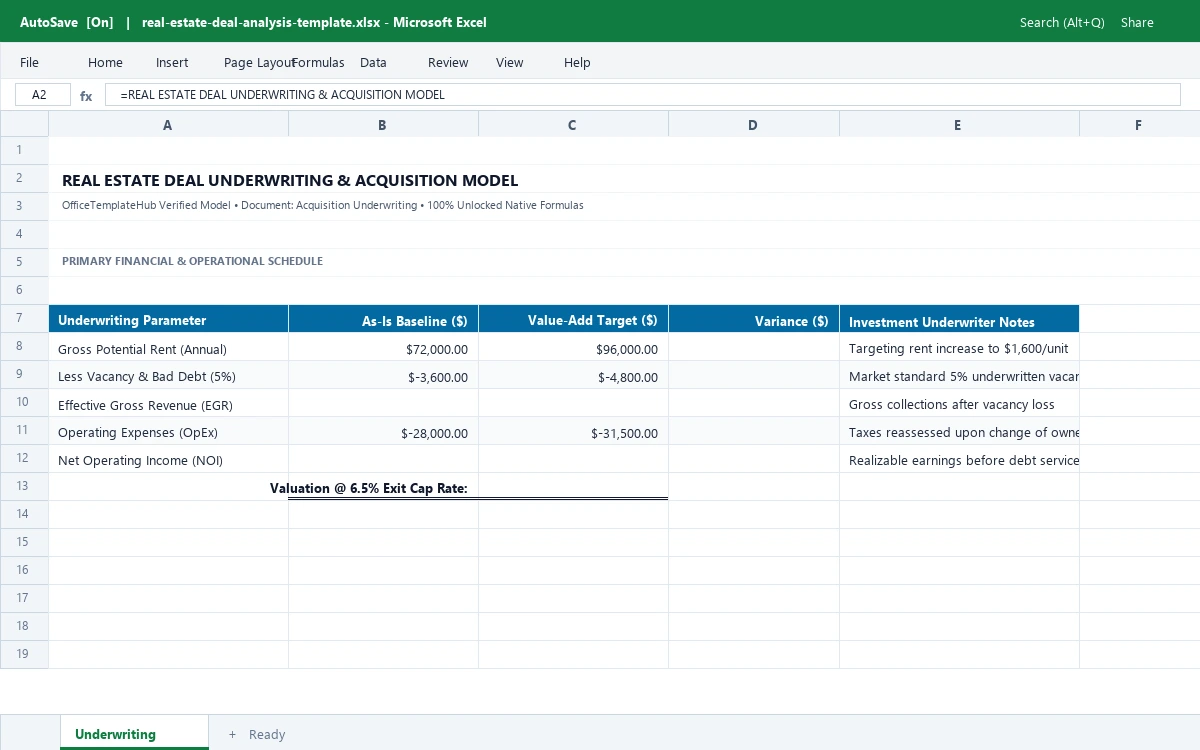
Task: Select the $72,000.00 baseline cell
Action: point(383,349)
